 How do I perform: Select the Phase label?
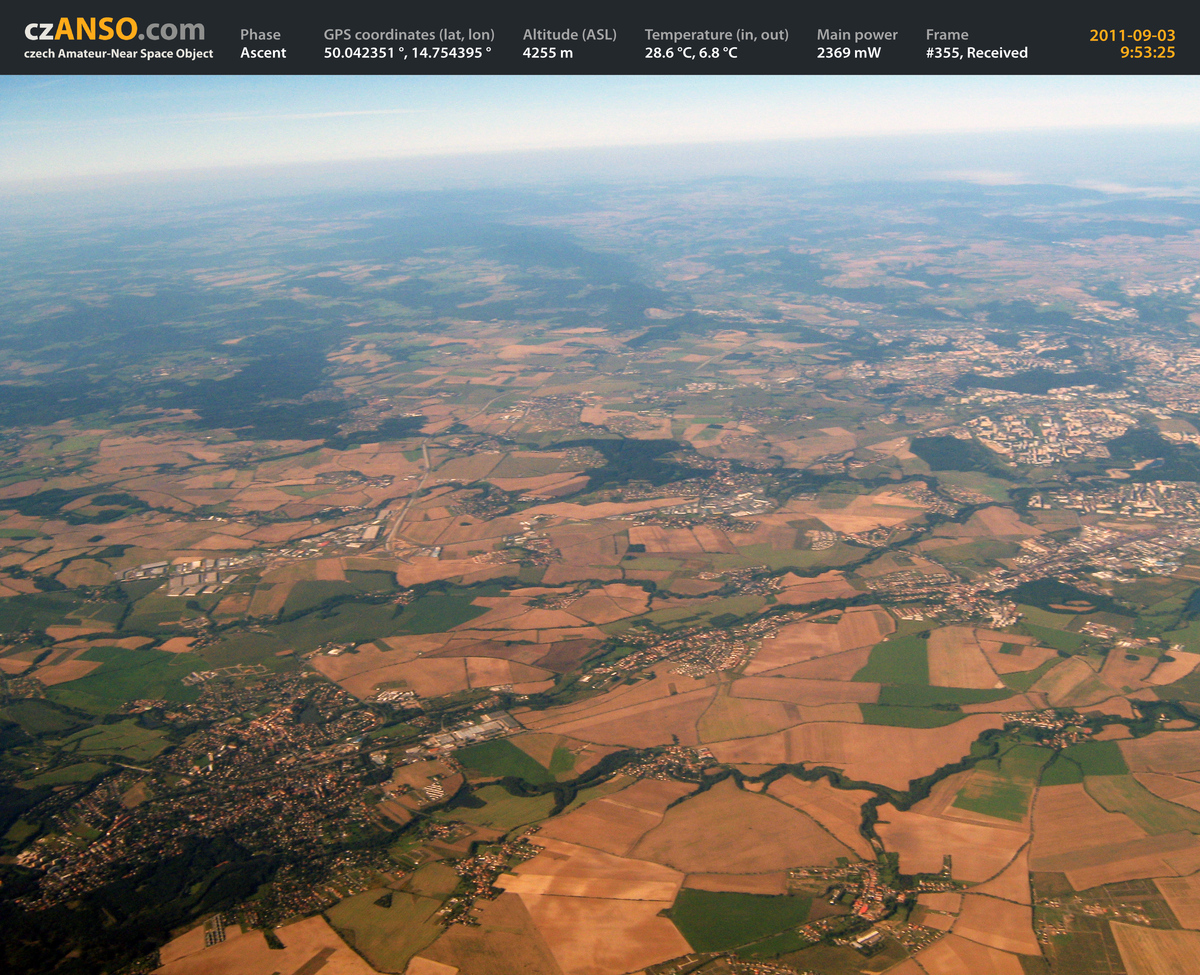[x=260, y=35]
